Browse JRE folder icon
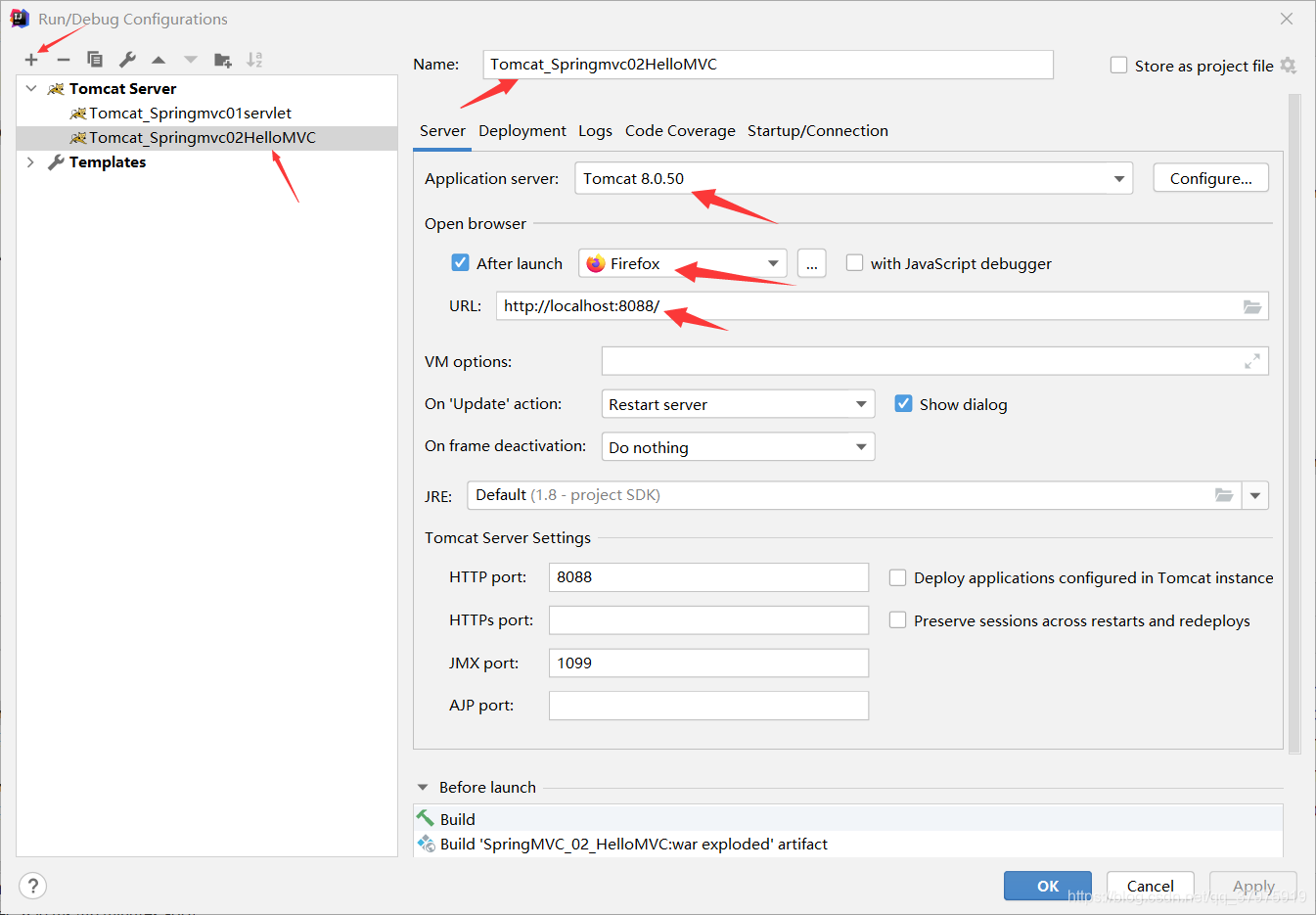The width and height of the screenshot is (1316, 915). pos(1224,495)
